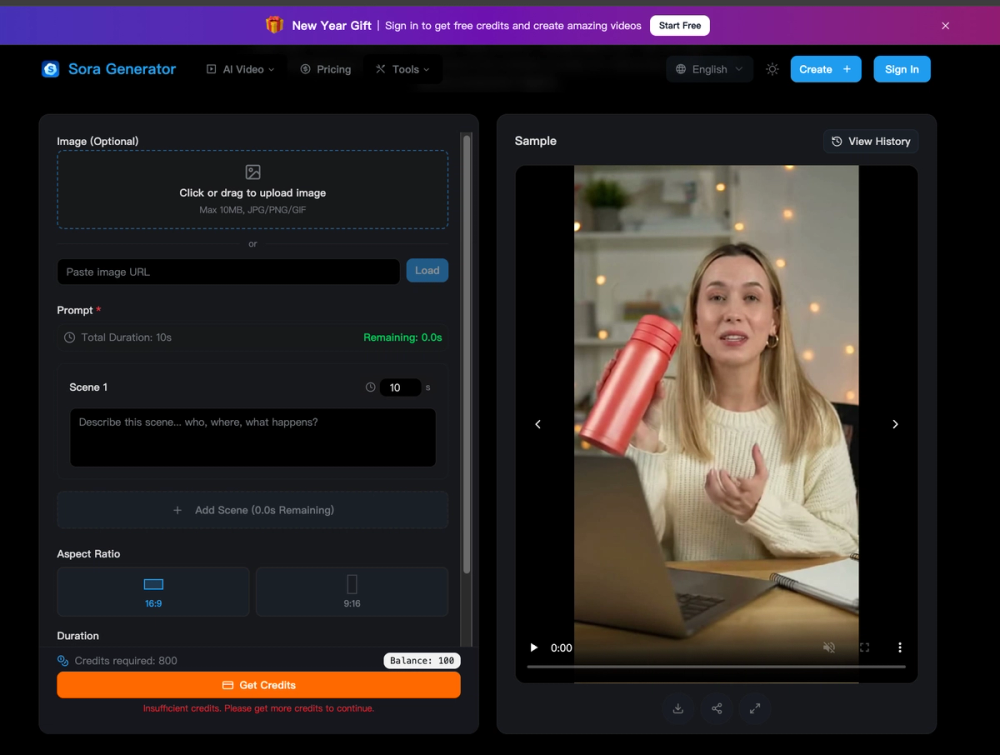Select the 16:9 aspect ratio

pos(152,591)
